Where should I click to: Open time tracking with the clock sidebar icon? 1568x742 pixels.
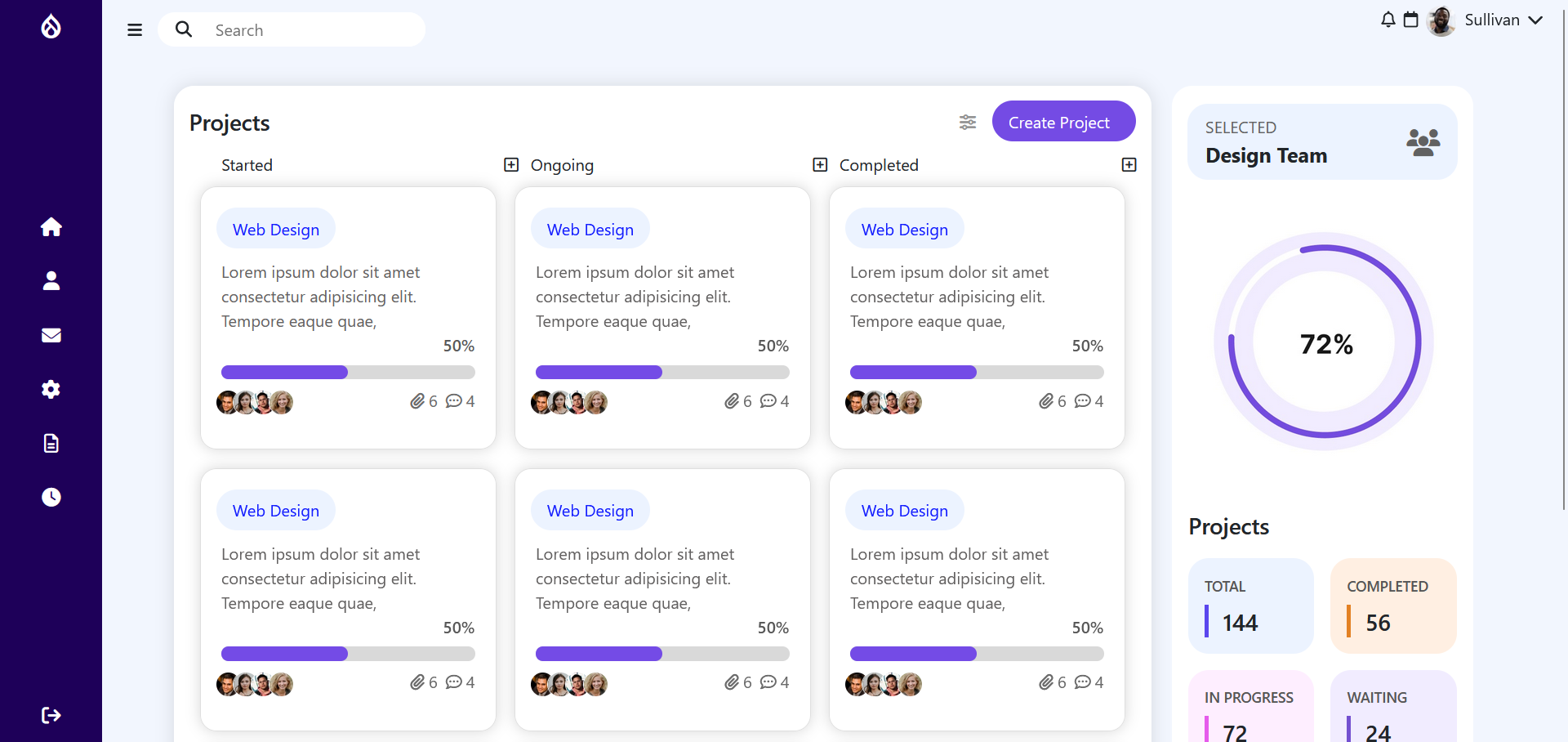point(51,497)
